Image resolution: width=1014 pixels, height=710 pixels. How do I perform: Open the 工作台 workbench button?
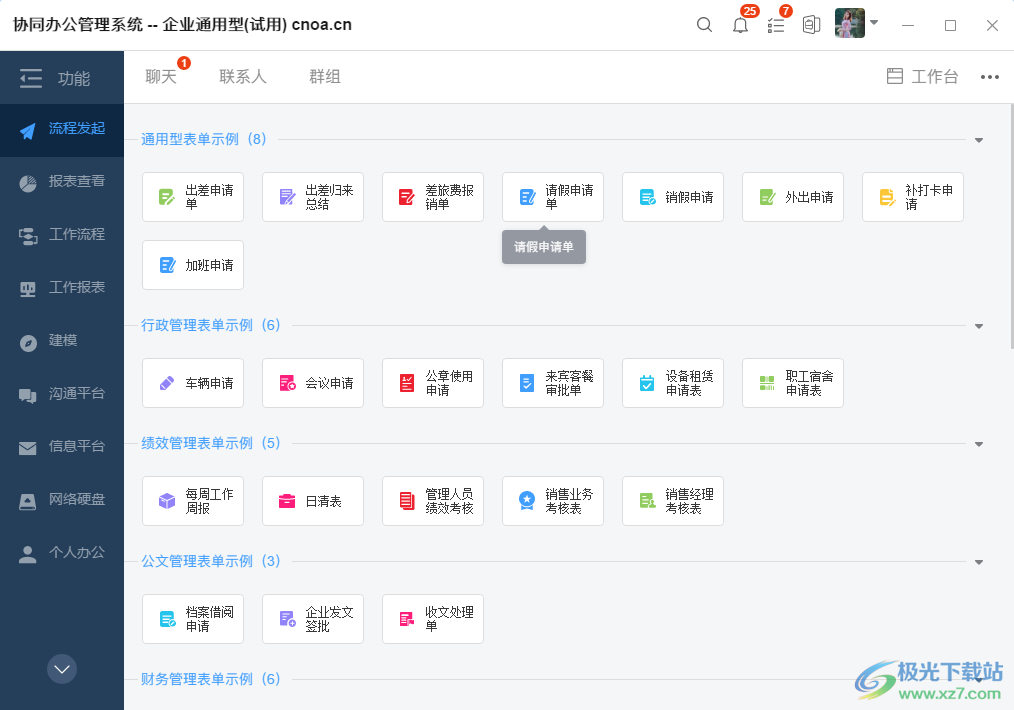(922, 76)
